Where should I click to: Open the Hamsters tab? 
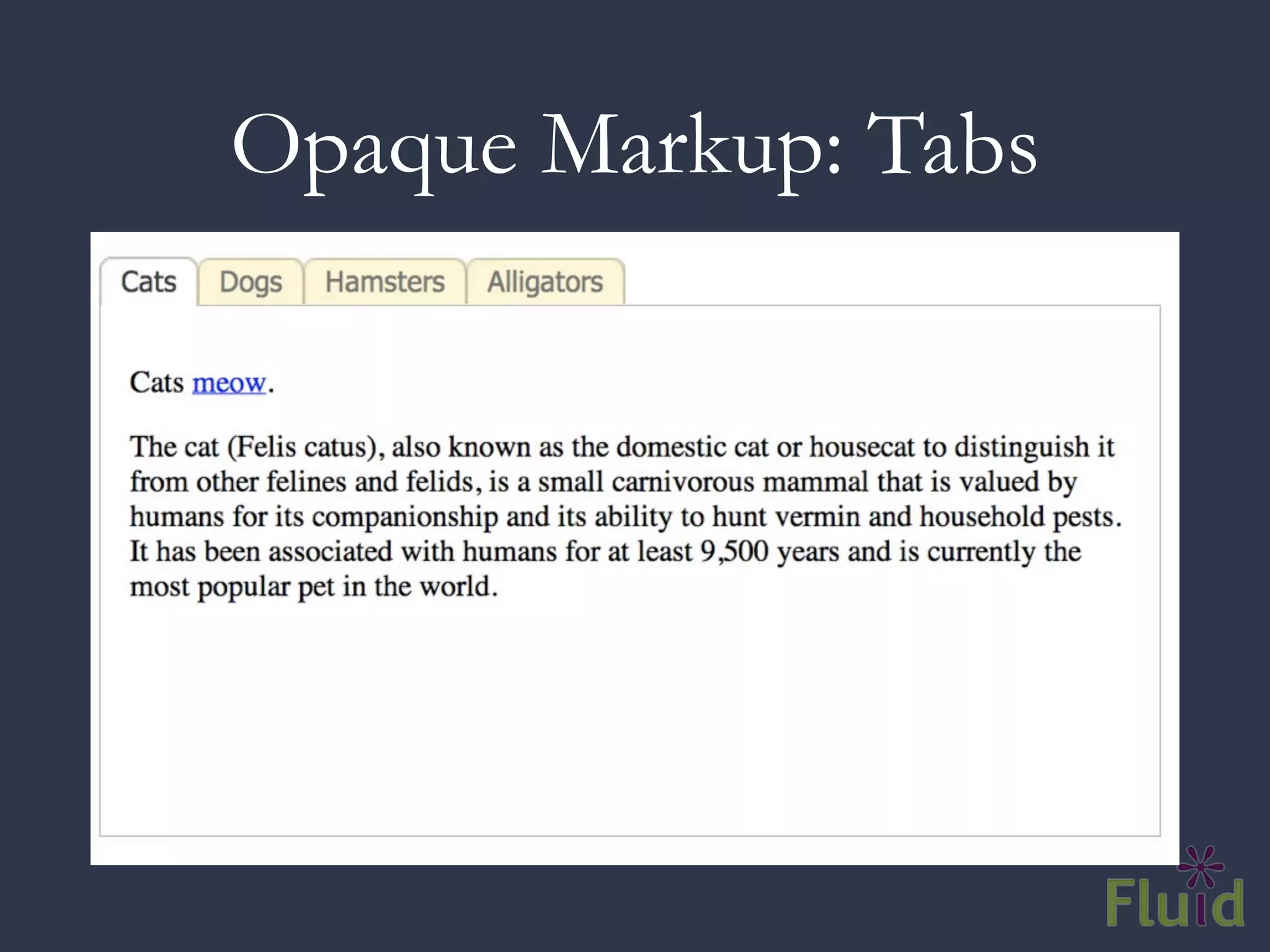pos(384,282)
